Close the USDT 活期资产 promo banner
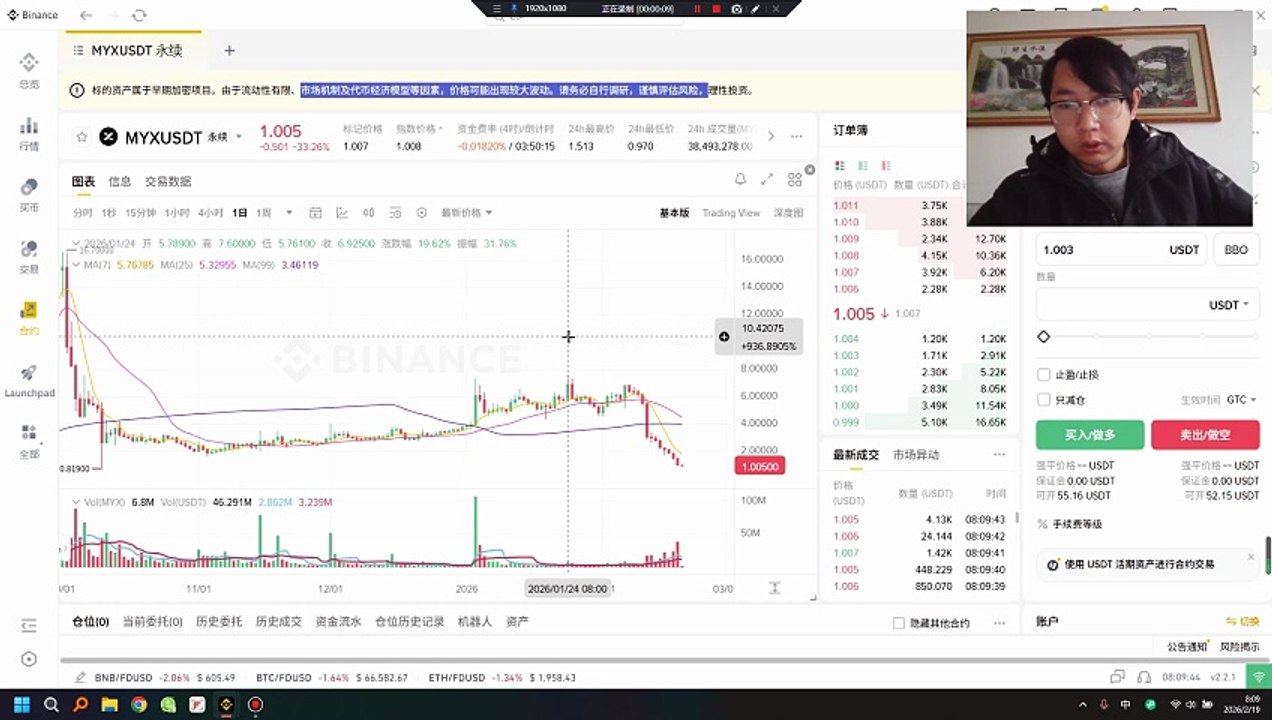The height and width of the screenshot is (720, 1272). click(x=1250, y=557)
